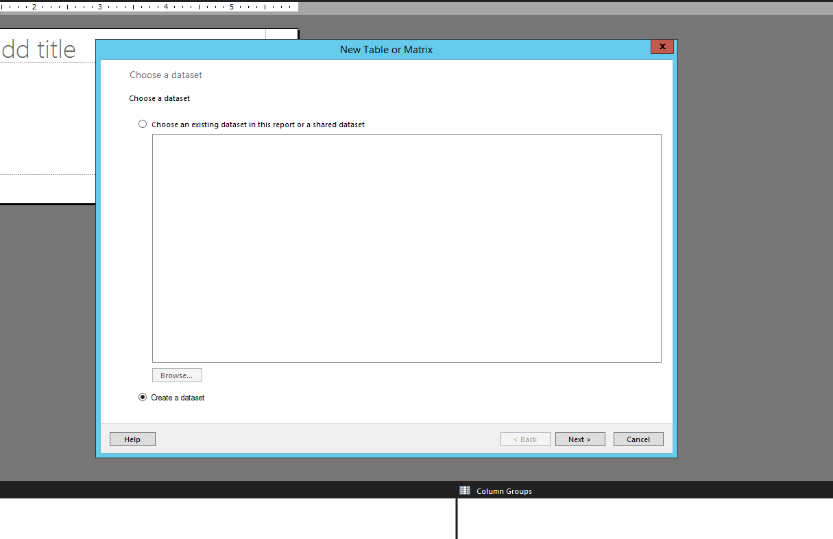This screenshot has height=539, width=833.
Task: Click the horizontal ruler above the report
Action: pos(149,7)
